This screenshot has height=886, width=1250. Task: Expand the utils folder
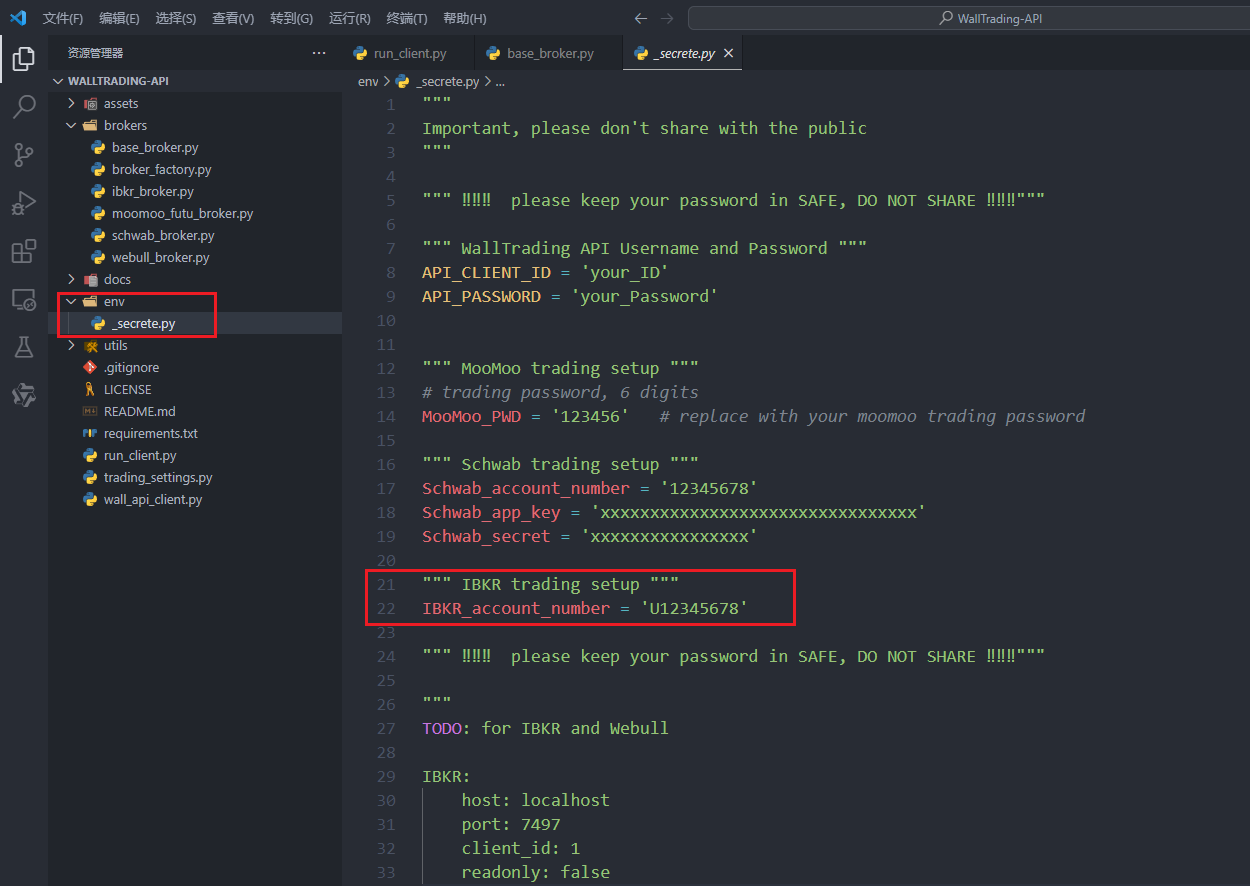115,345
